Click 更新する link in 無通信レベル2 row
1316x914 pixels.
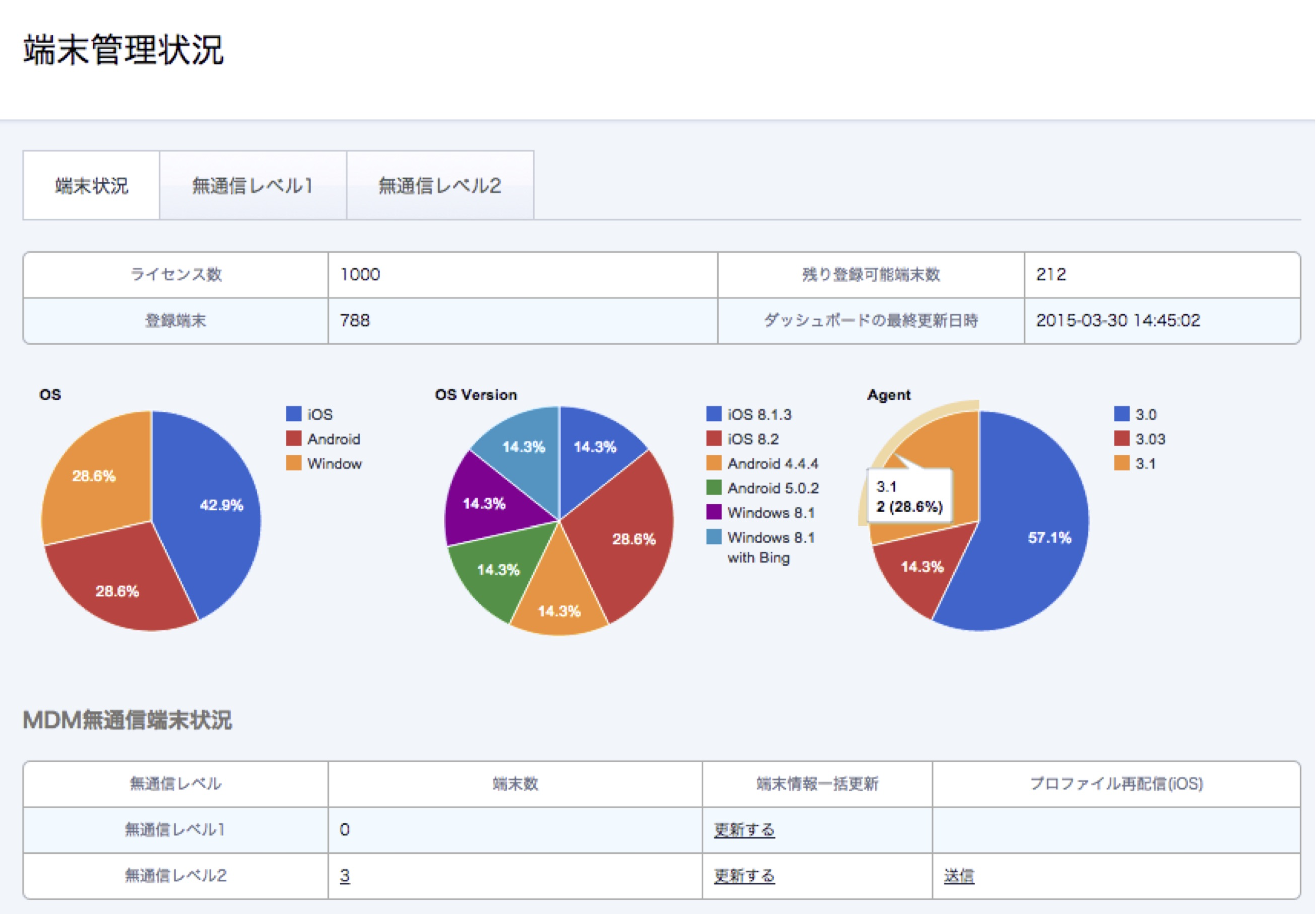(x=744, y=876)
